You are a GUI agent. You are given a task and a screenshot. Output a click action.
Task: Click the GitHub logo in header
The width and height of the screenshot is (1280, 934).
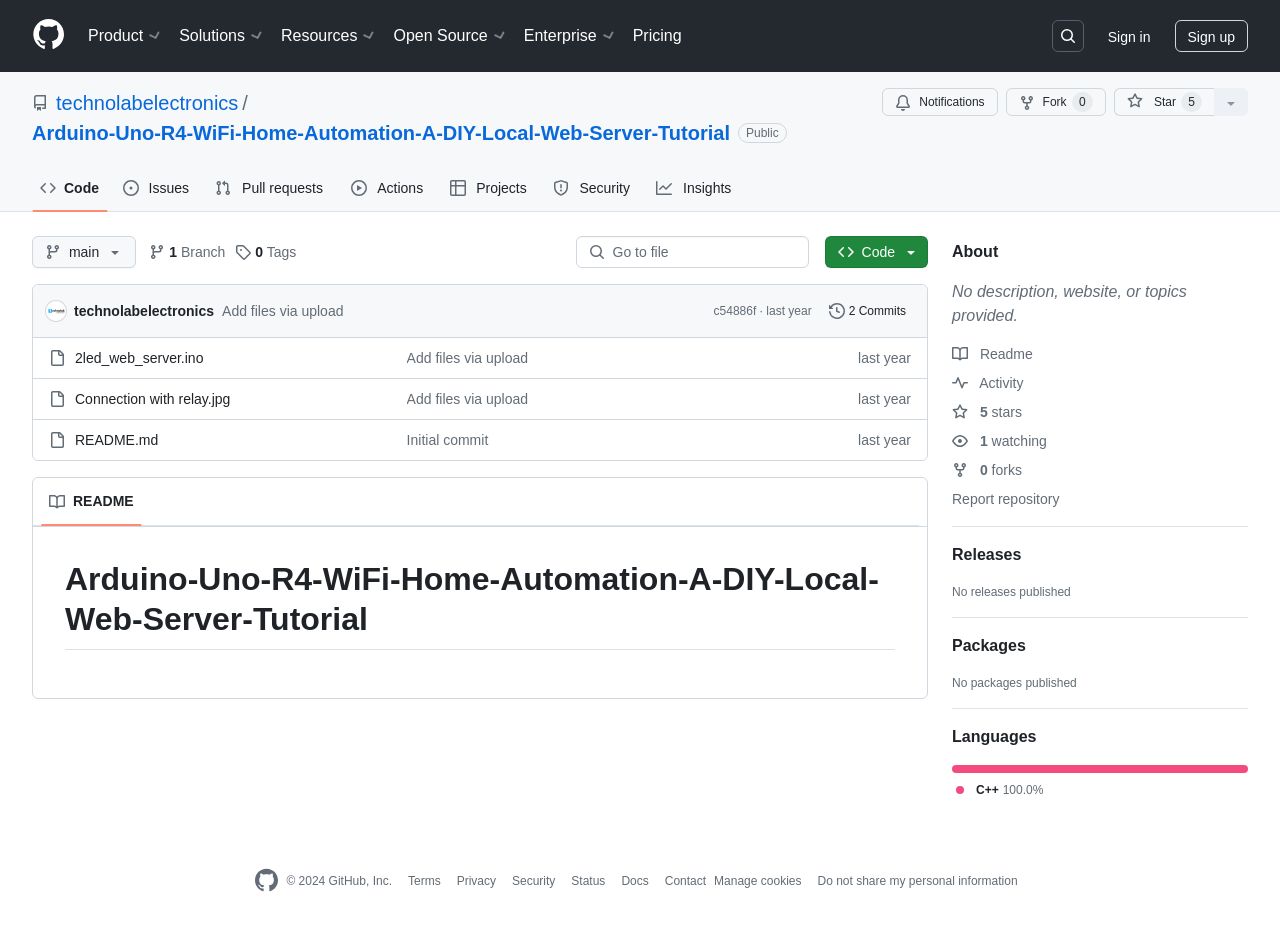(48, 35)
